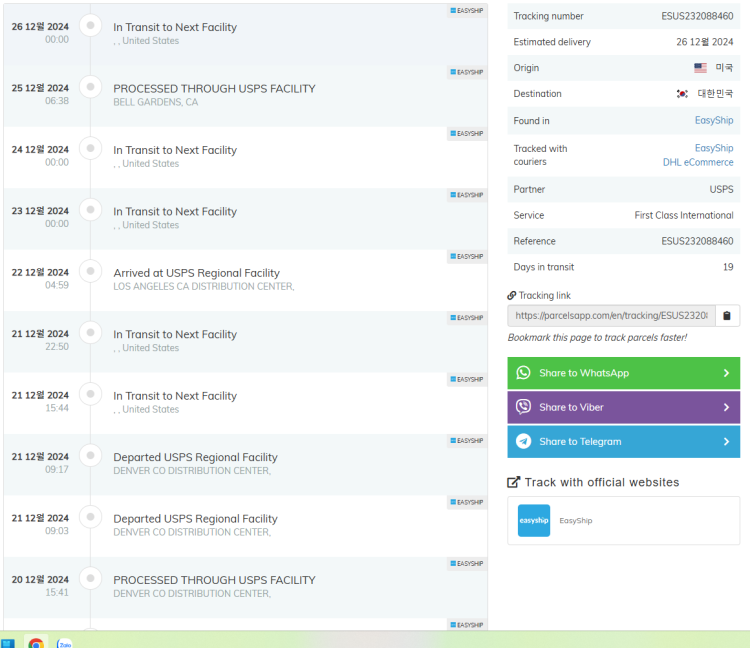750x648 pixels.
Task: Open DHL eCommerce courier link
Action: 698,162
